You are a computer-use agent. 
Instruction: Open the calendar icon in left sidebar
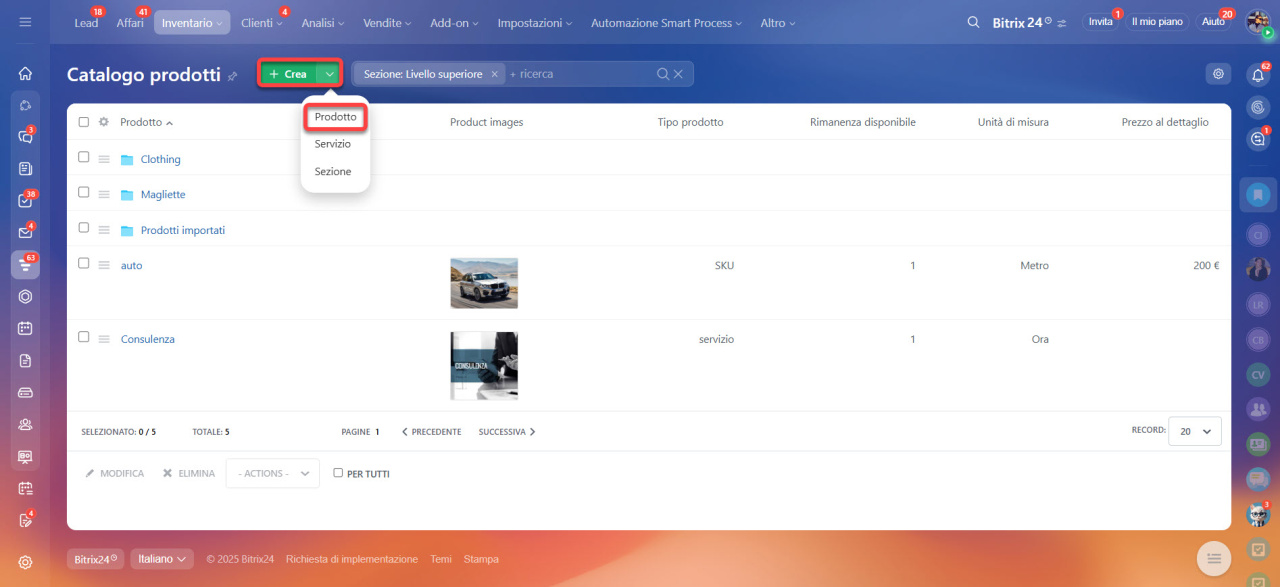coord(25,328)
